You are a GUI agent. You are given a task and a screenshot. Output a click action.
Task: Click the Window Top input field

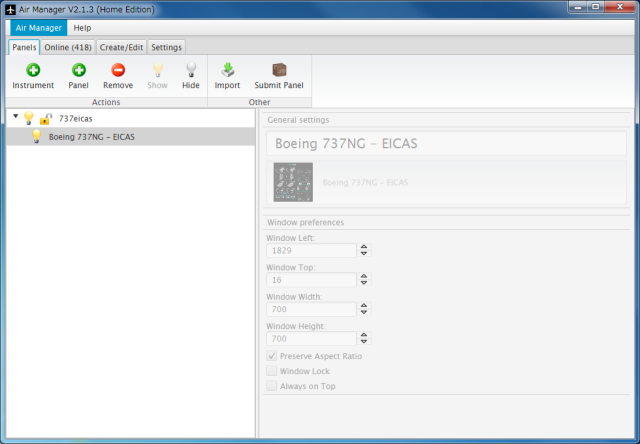[311, 280]
